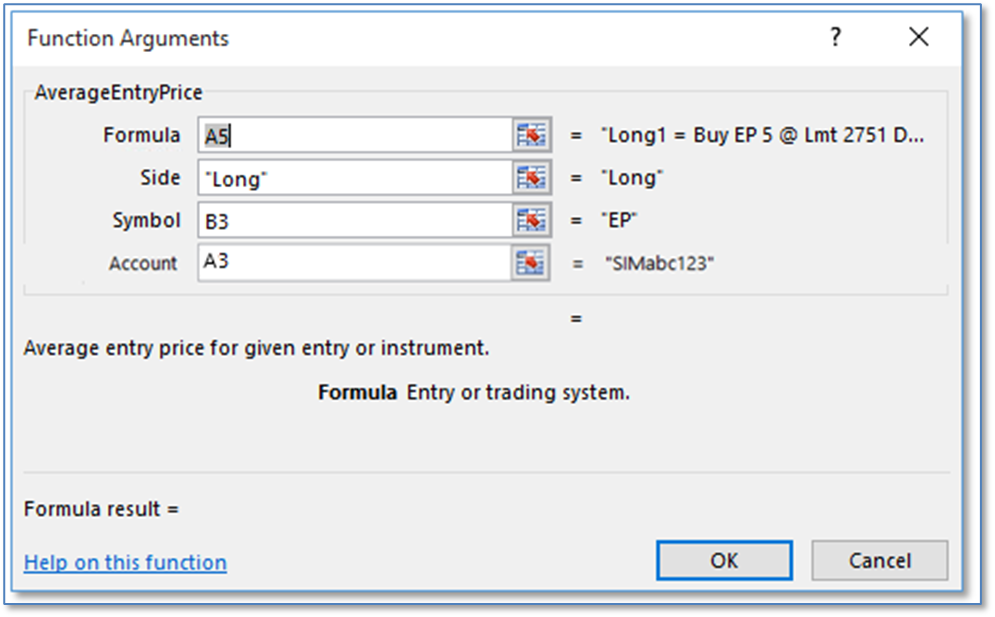
Task: Click the "Formula result =" text
Action: [101, 509]
